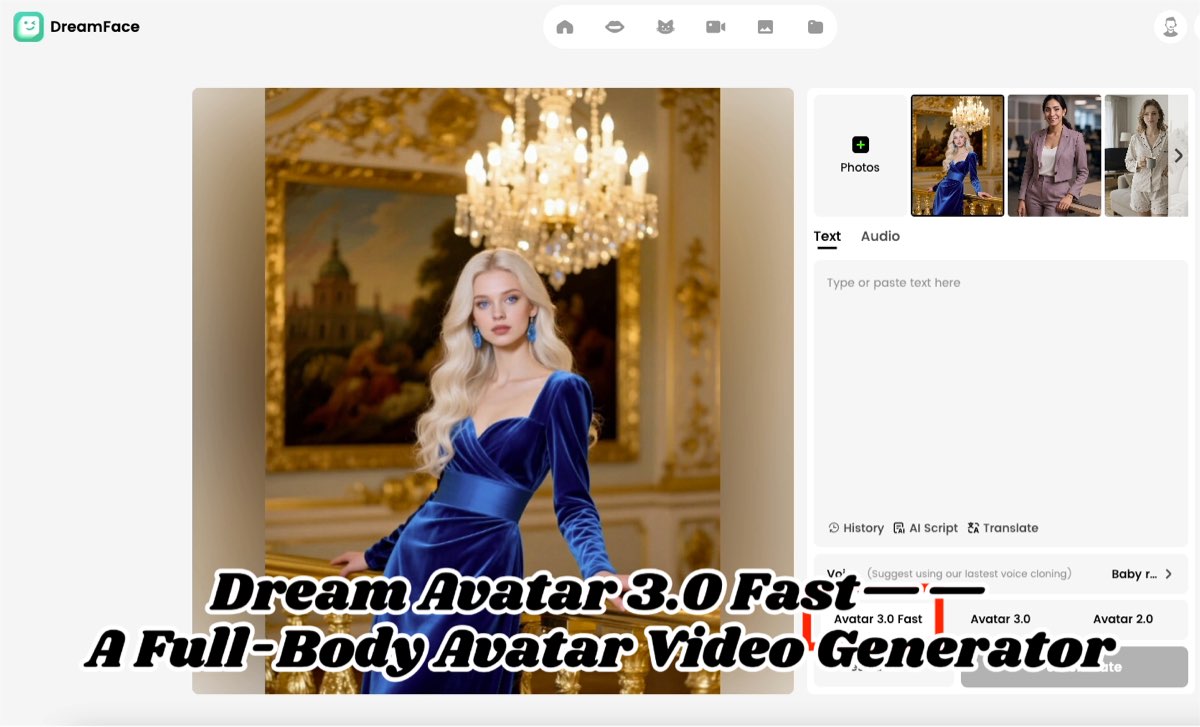Enable Avatar 2.0 mode

tap(1123, 619)
